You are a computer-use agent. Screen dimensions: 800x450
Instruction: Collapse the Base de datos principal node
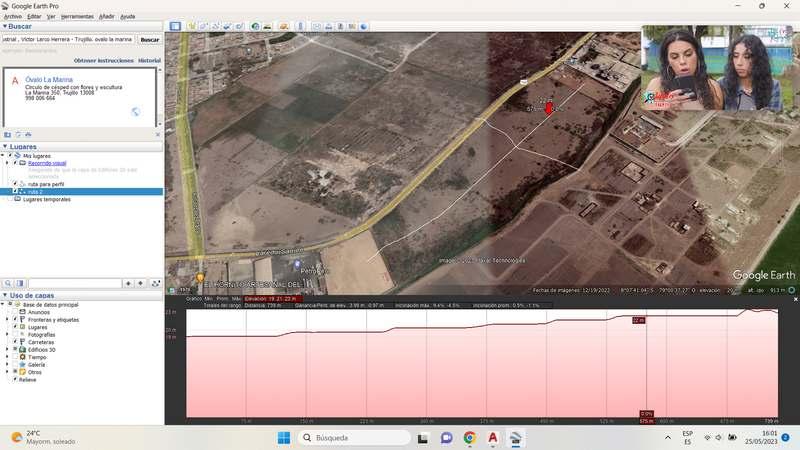3,305
